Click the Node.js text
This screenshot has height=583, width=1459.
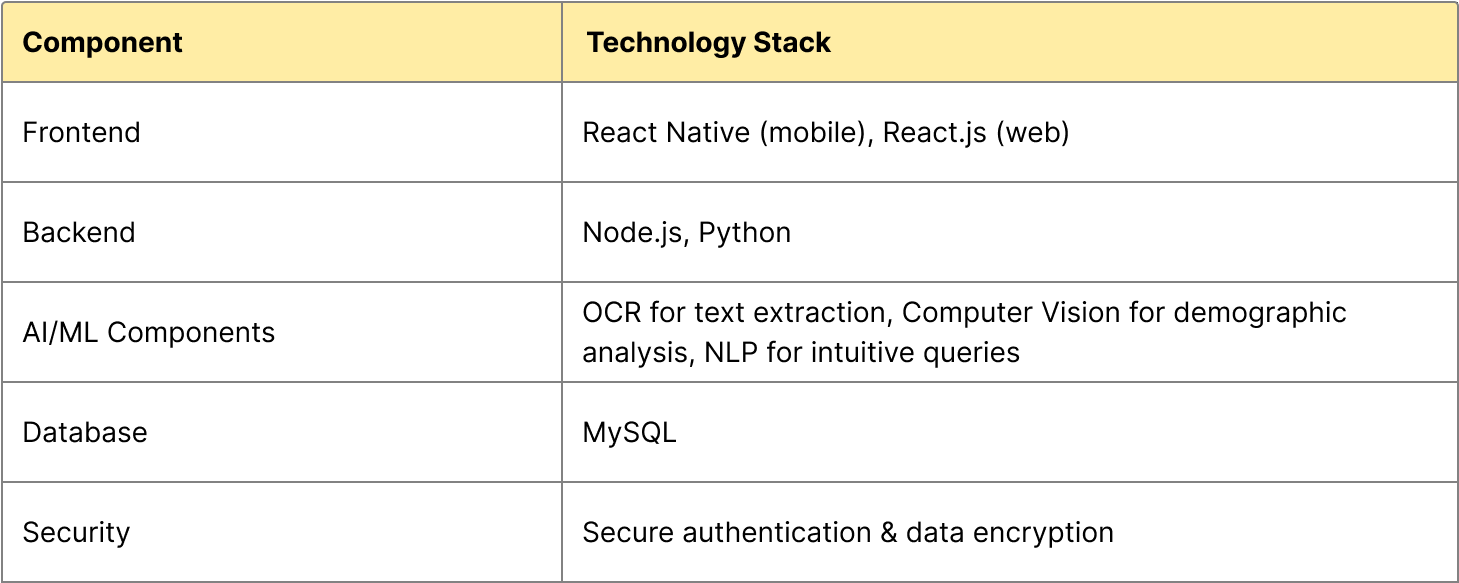click(x=632, y=233)
